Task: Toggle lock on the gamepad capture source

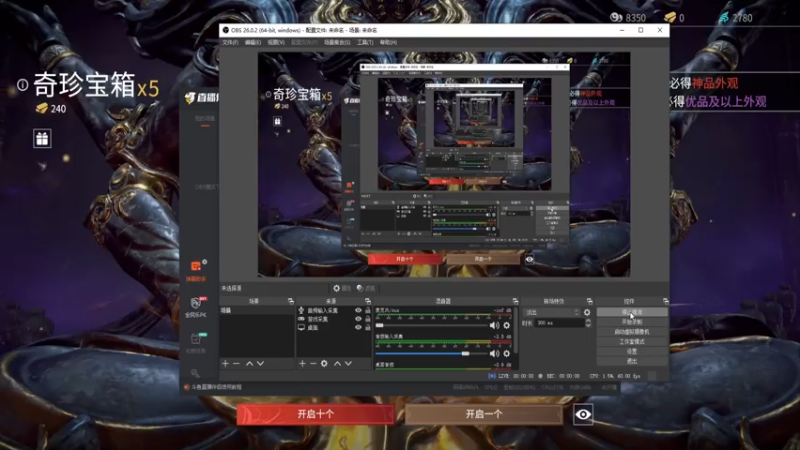Action: [x=367, y=319]
